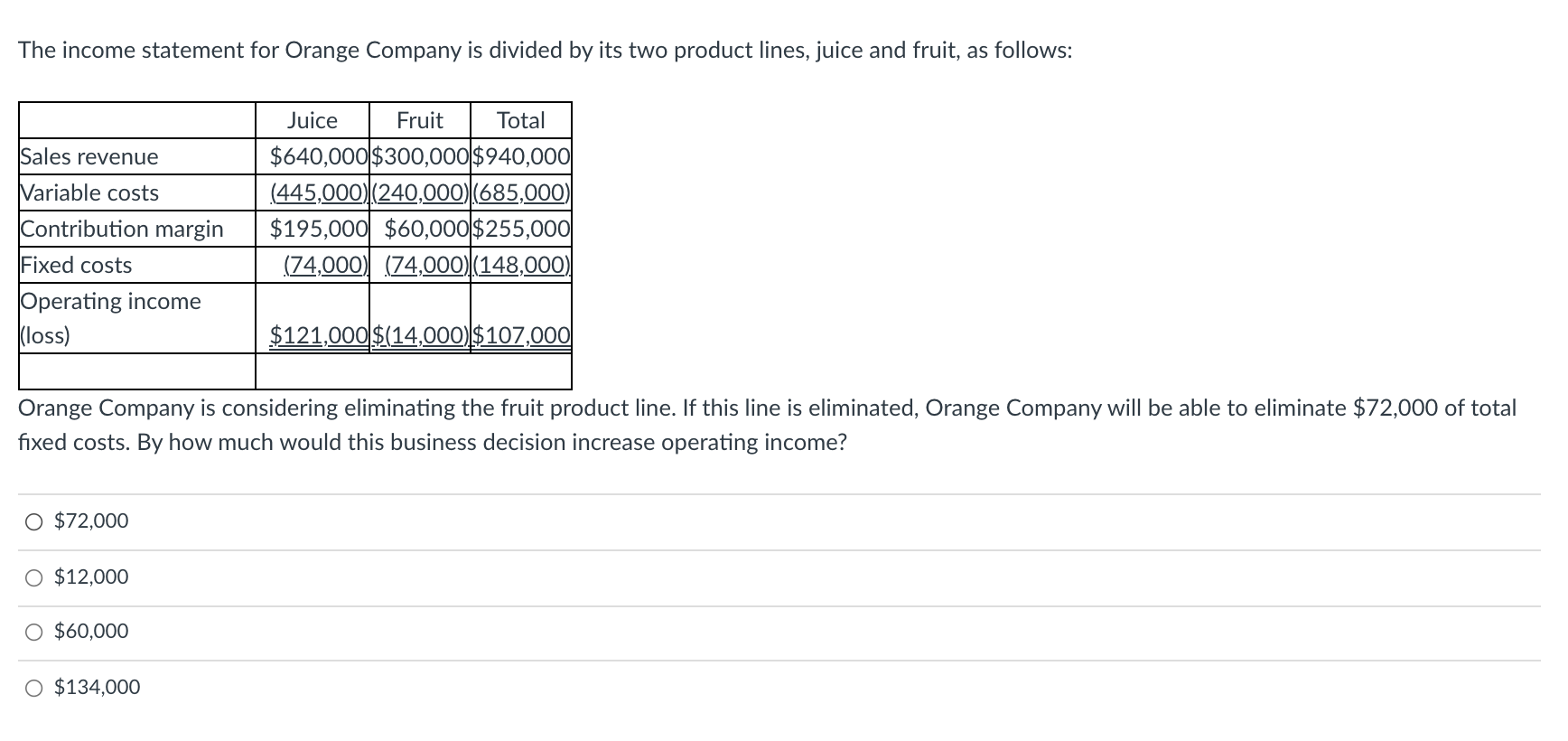Click the Contribution margin row label

pos(121,229)
